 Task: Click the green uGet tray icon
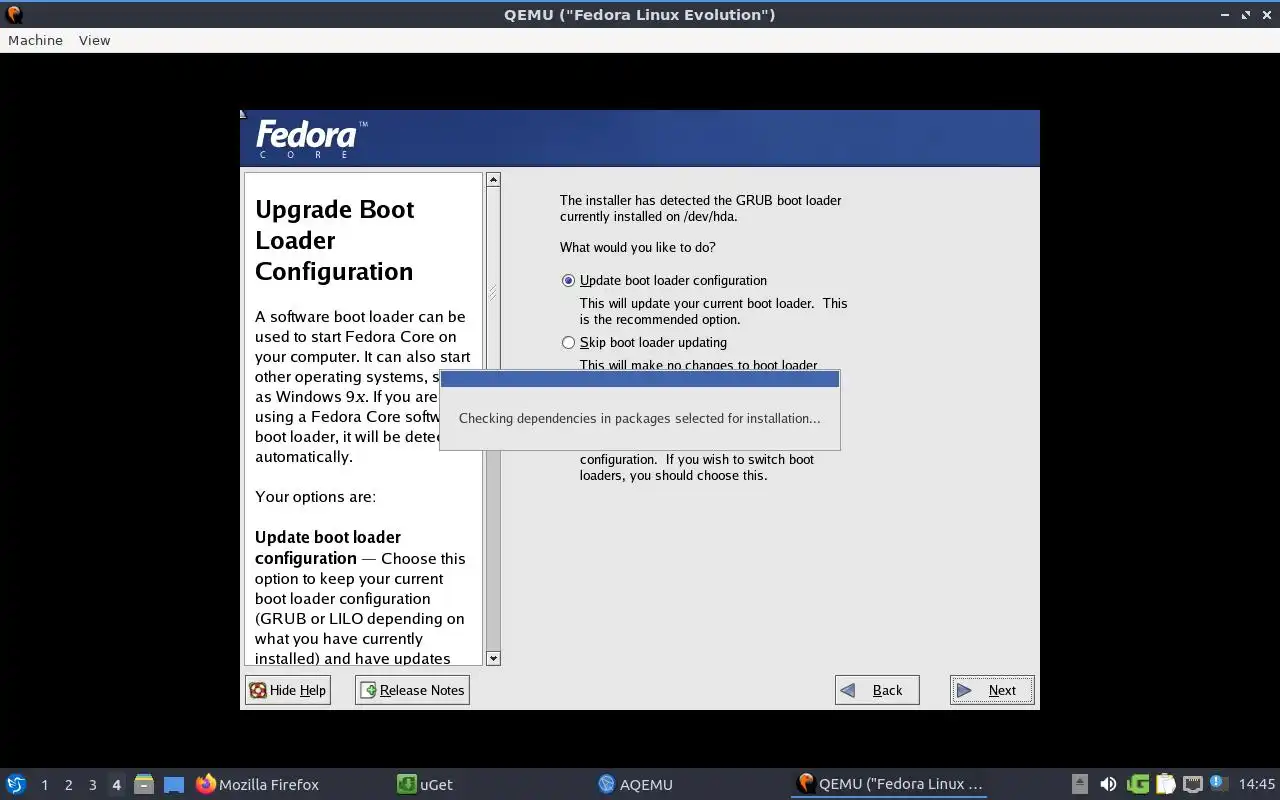1137,784
